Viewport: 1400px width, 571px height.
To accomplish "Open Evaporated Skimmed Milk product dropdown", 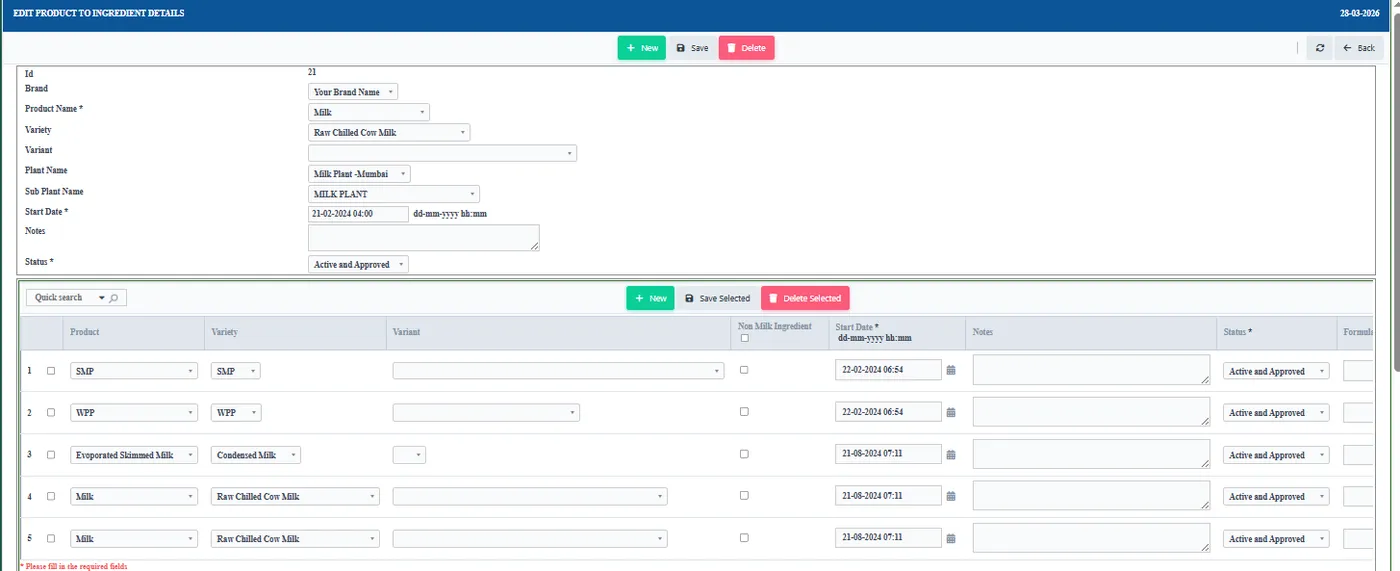I will coord(134,455).
